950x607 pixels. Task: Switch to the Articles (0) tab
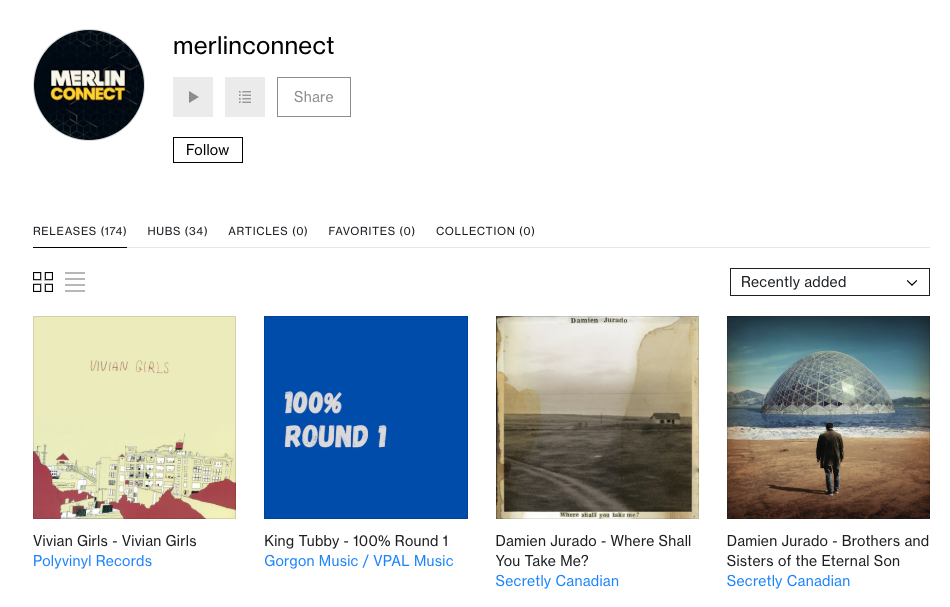point(268,231)
